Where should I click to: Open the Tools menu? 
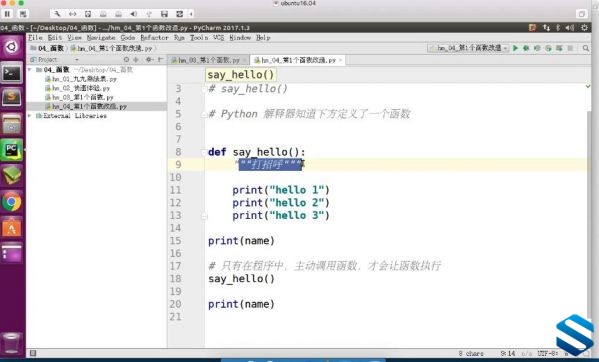pos(199,37)
